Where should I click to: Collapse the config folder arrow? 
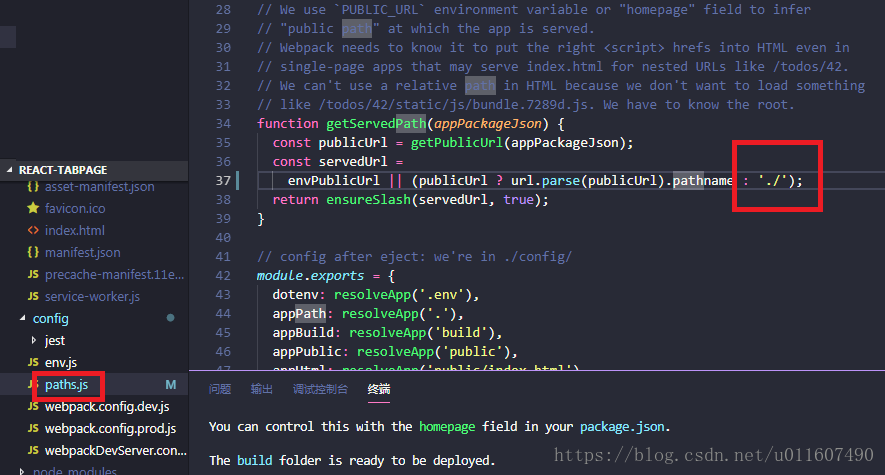(23, 318)
